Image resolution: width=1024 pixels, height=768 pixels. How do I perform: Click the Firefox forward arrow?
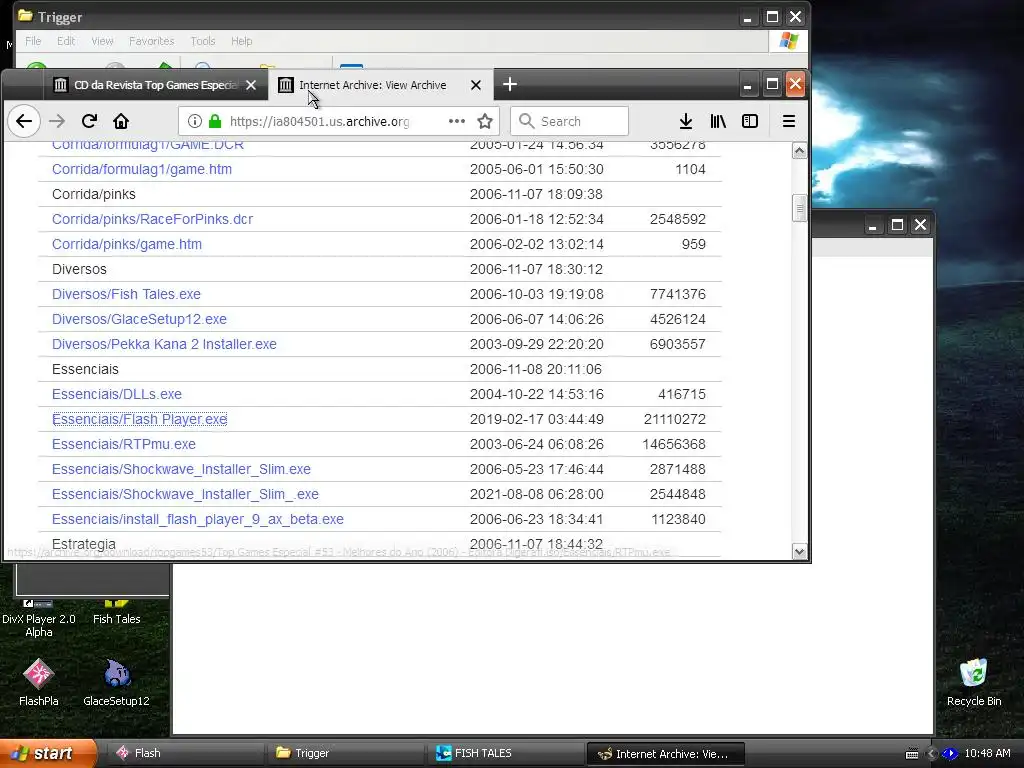tap(57, 121)
